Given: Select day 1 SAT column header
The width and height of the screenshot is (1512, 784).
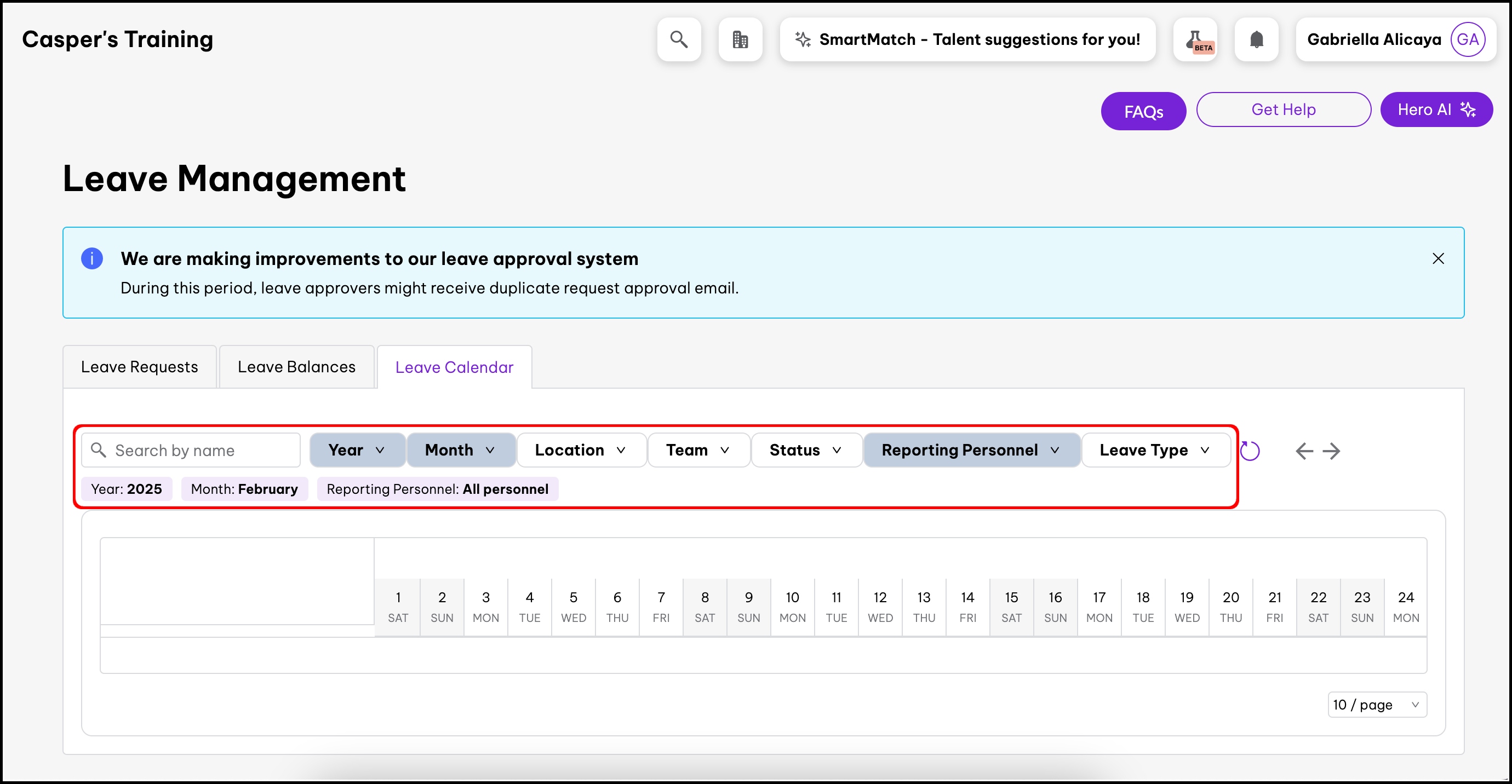Looking at the screenshot, I should click(x=398, y=608).
